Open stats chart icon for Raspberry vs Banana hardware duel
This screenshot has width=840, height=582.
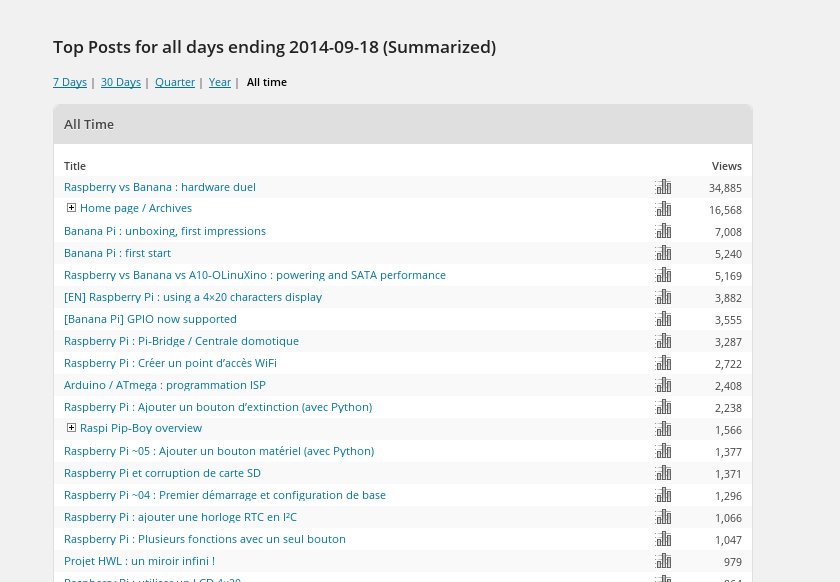coord(663,187)
